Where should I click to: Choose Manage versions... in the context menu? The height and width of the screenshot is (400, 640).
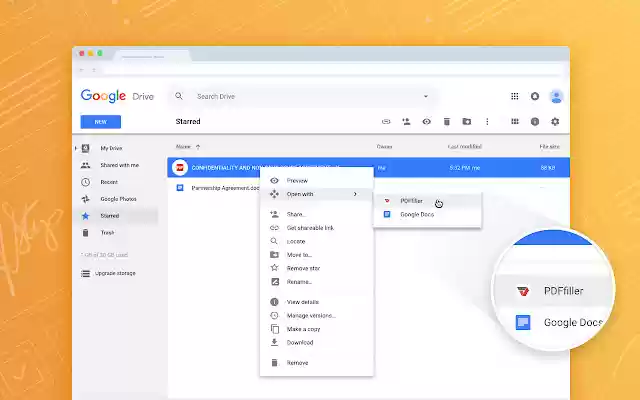316,316
